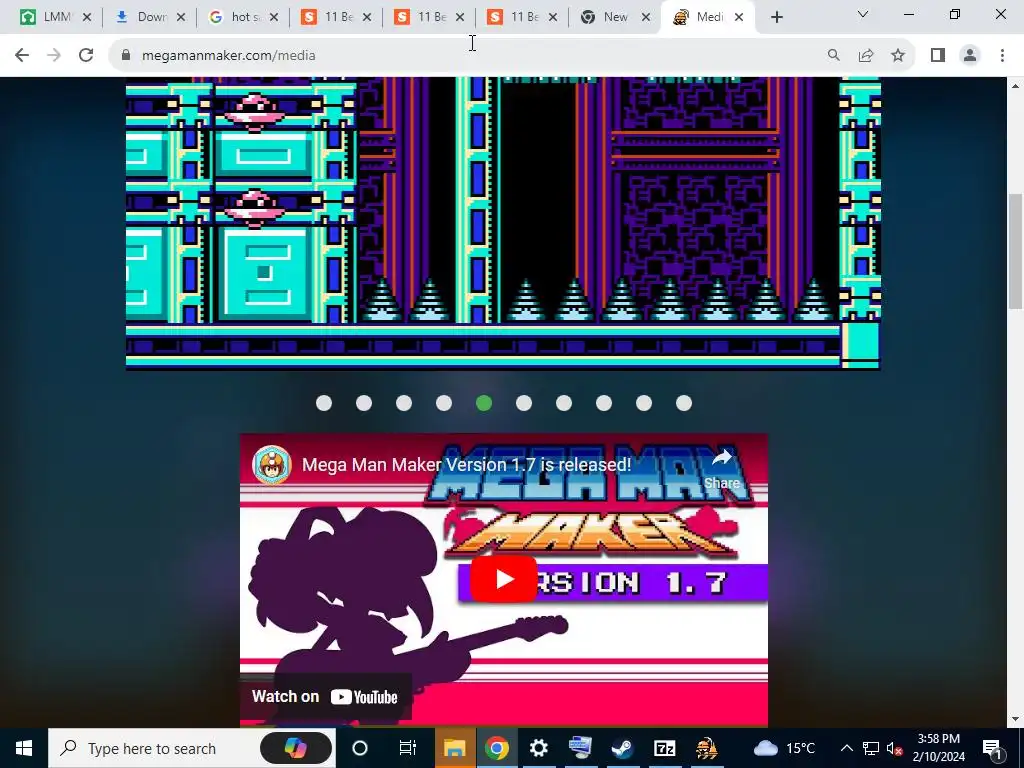
Task: Open the channel avatar on the video
Action: tap(272, 465)
